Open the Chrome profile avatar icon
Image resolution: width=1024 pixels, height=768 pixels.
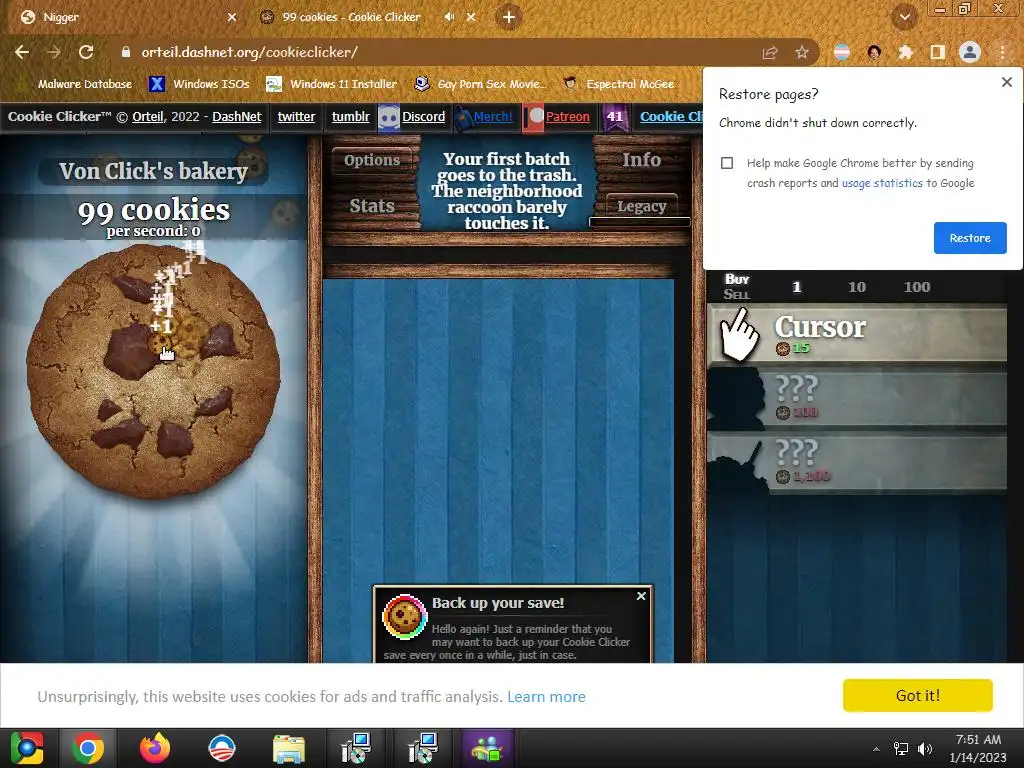tap(970, 52)
